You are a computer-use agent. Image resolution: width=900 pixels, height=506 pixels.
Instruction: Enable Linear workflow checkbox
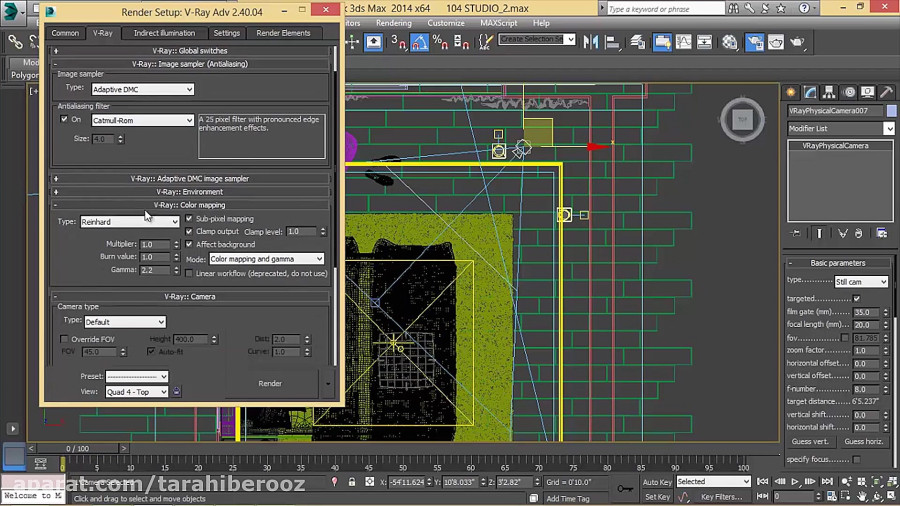pos(189,274)
